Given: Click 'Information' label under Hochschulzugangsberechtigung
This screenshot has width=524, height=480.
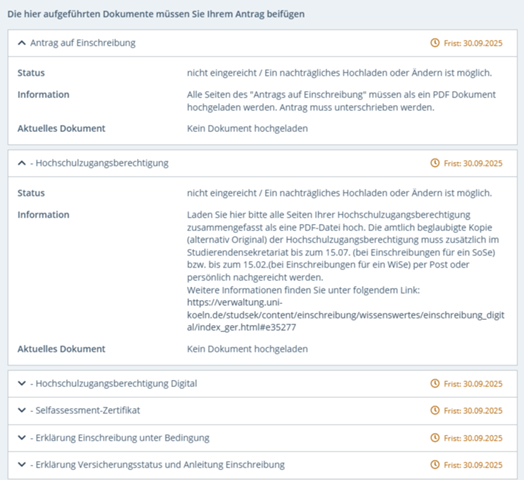Looking at the screenshot, I should (43, 215).
